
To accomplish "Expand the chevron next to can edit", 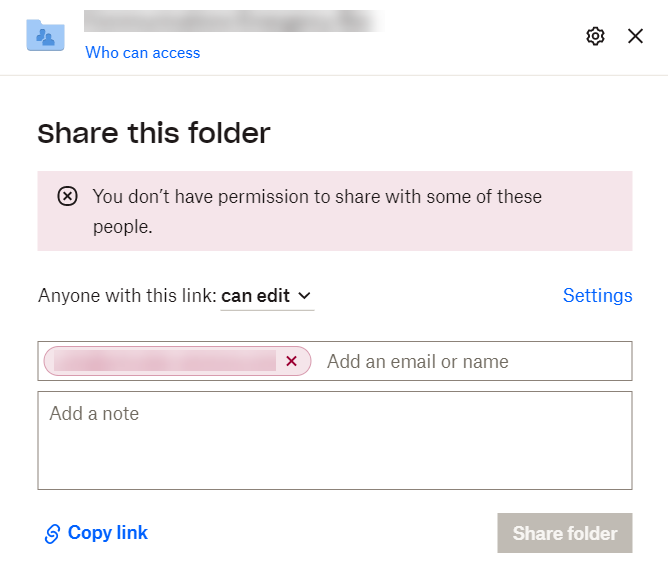I will tap(305, 296).
